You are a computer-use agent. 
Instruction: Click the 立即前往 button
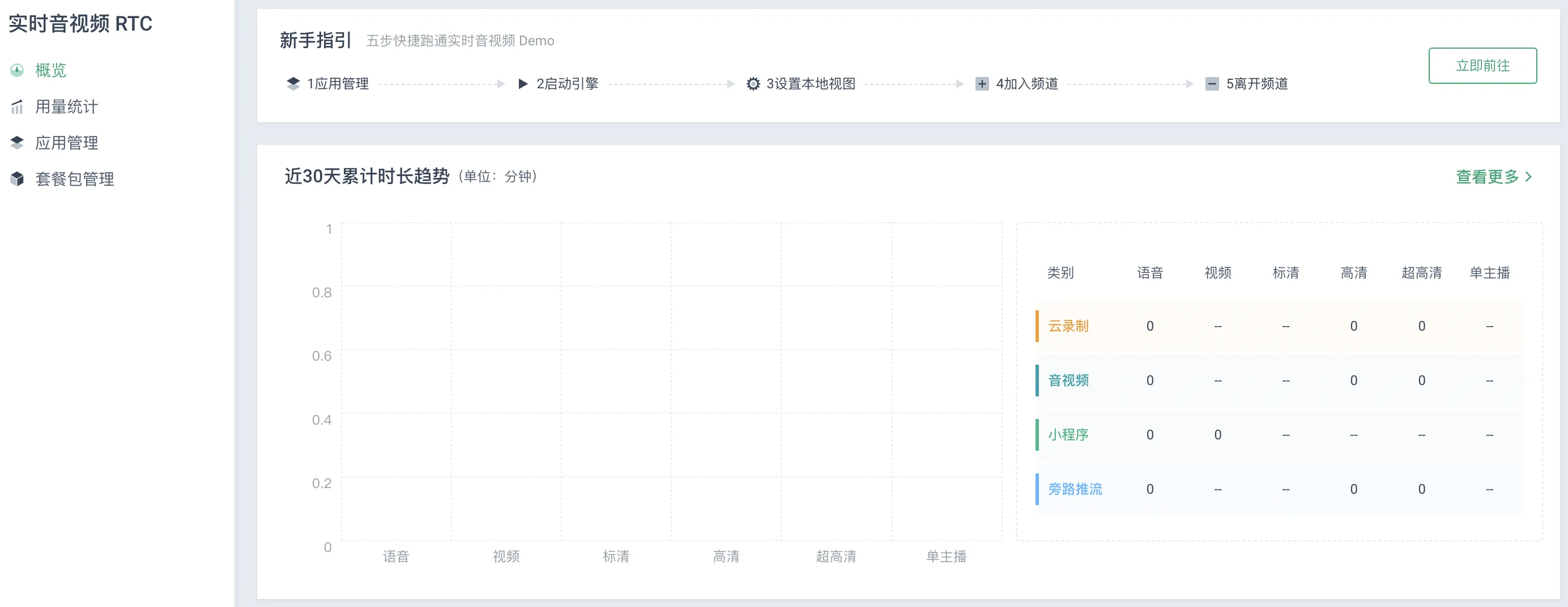[x=1482, y=66]
